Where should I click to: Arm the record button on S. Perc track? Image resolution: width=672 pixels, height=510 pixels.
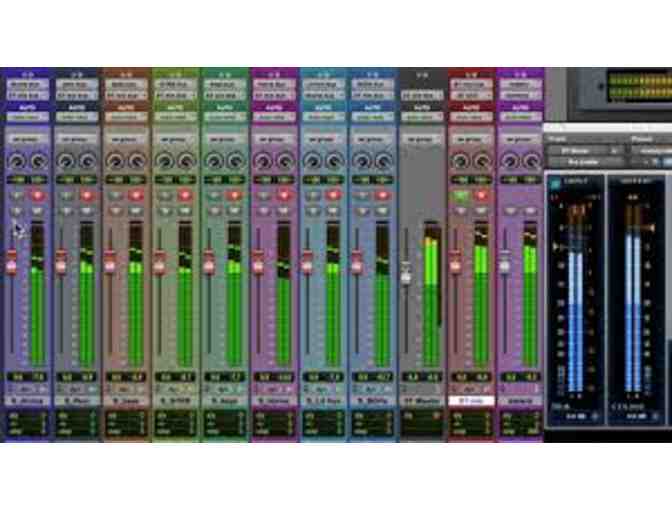[x=87, y=195]
